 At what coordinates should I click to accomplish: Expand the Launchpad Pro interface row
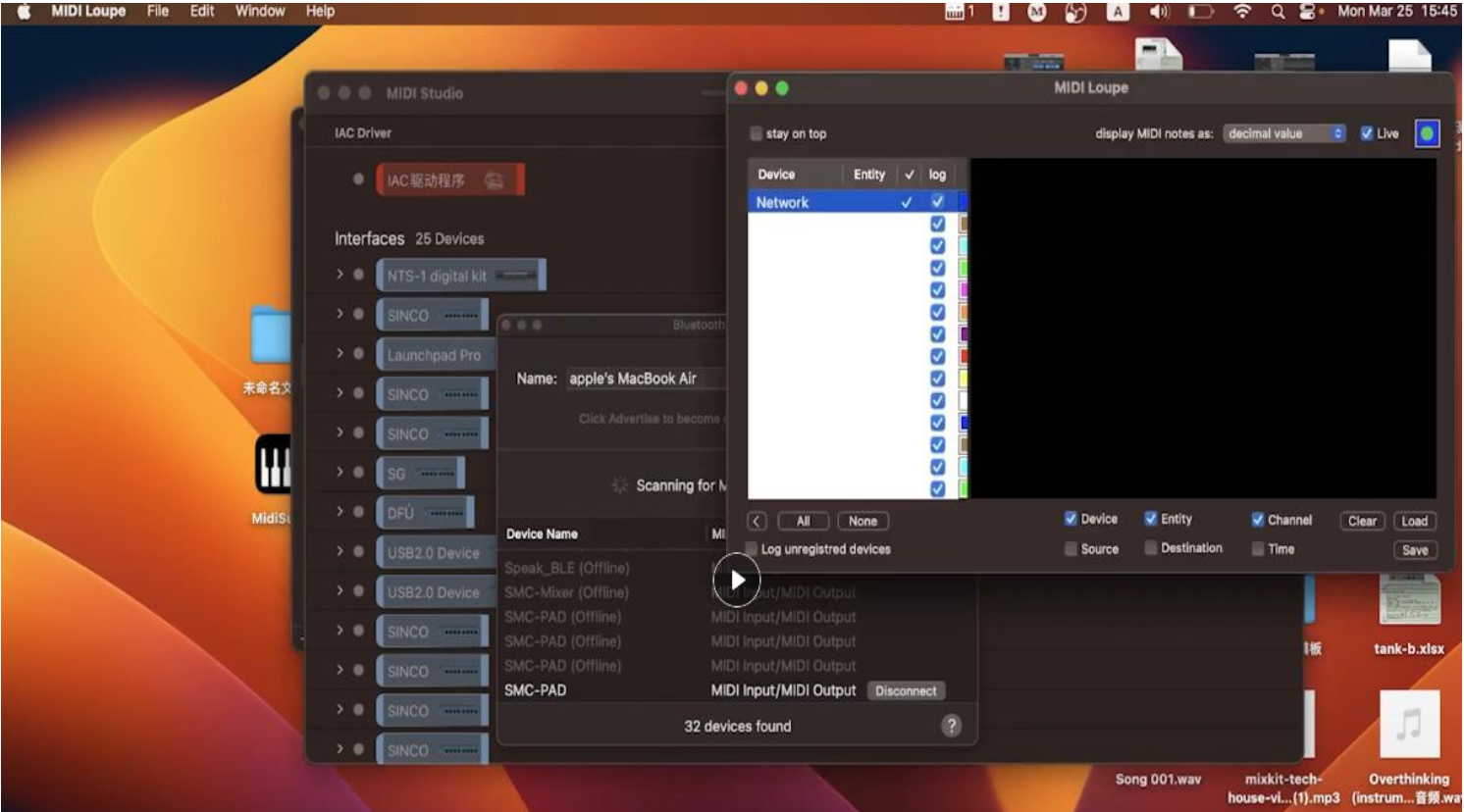340,353
